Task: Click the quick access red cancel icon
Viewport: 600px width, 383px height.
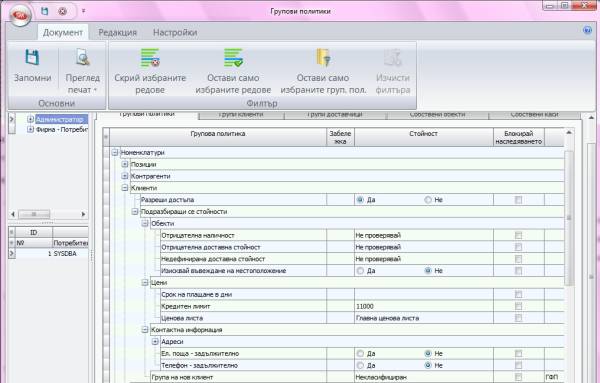Action: click(x=62, y=11)
